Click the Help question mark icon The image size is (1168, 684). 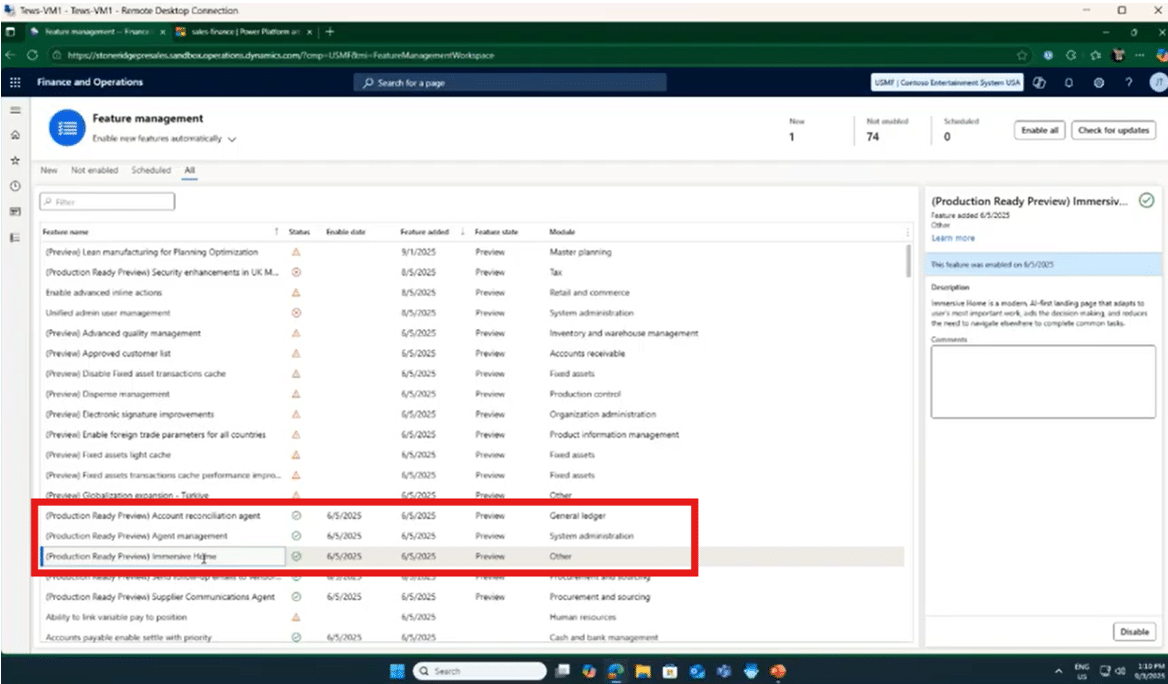(1128, 82)
